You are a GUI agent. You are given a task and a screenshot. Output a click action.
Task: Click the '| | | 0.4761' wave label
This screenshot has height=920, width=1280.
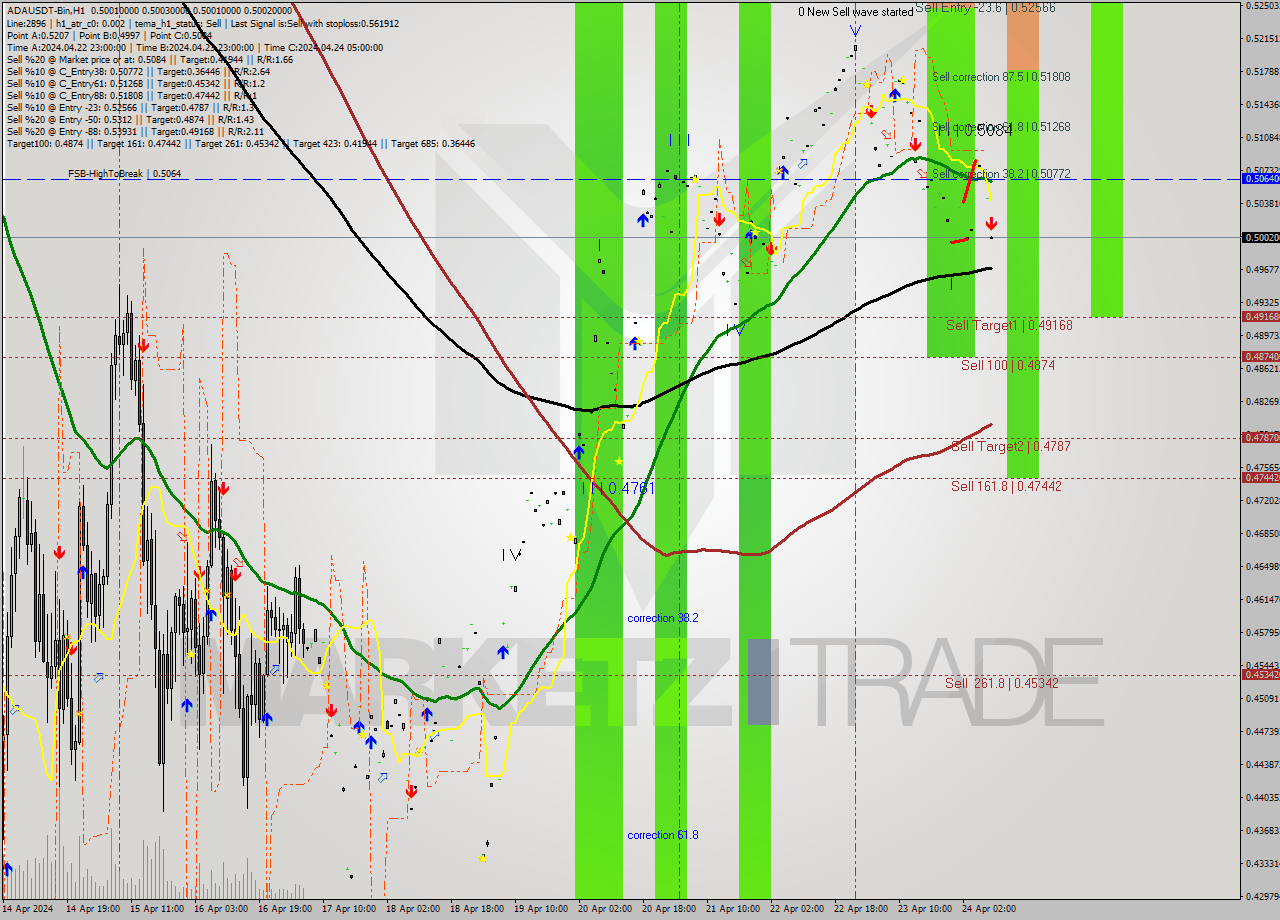tap(618, 488)
